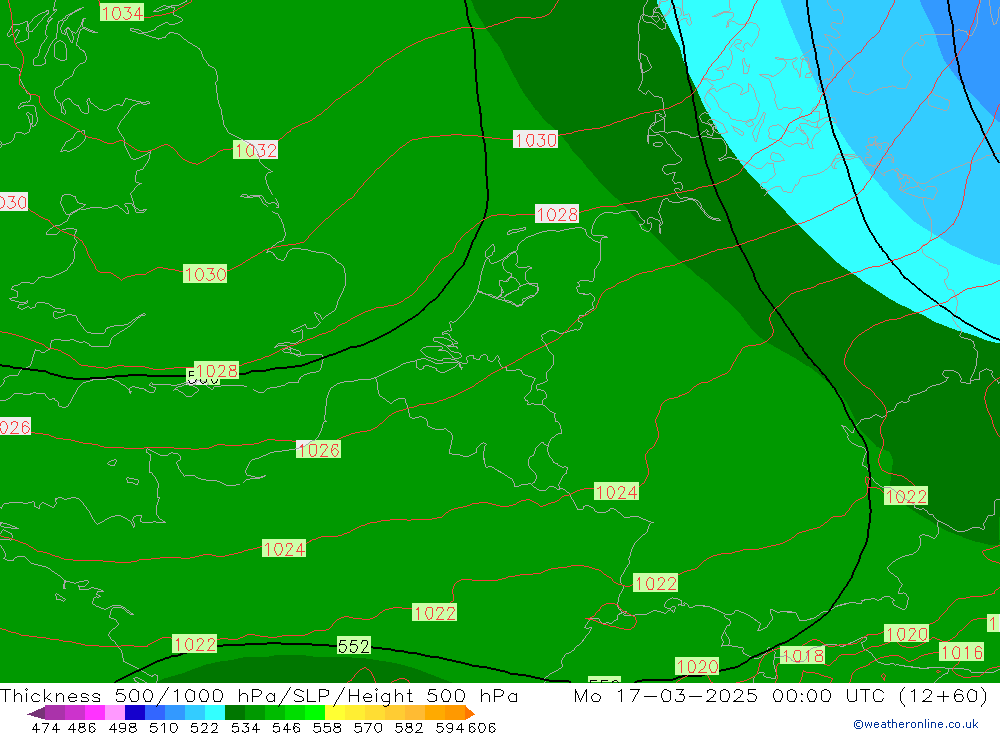Select the cyan legend swatch

click(x=215, y=713)
